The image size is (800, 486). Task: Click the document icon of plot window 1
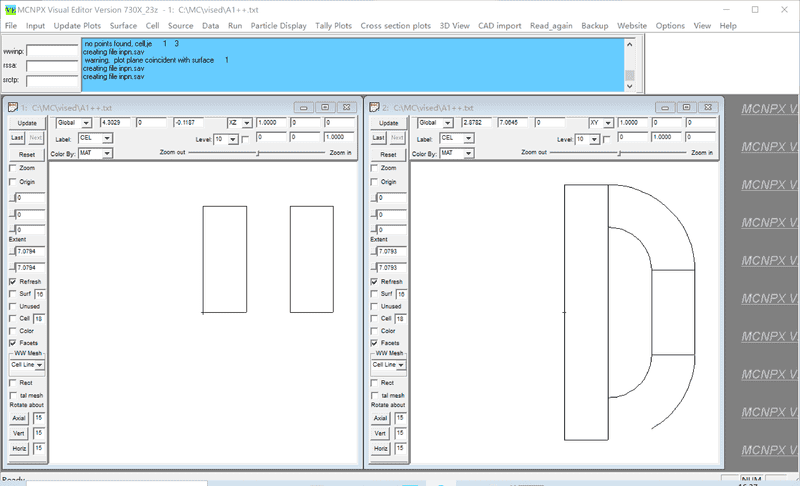click(x=11, y=106)
